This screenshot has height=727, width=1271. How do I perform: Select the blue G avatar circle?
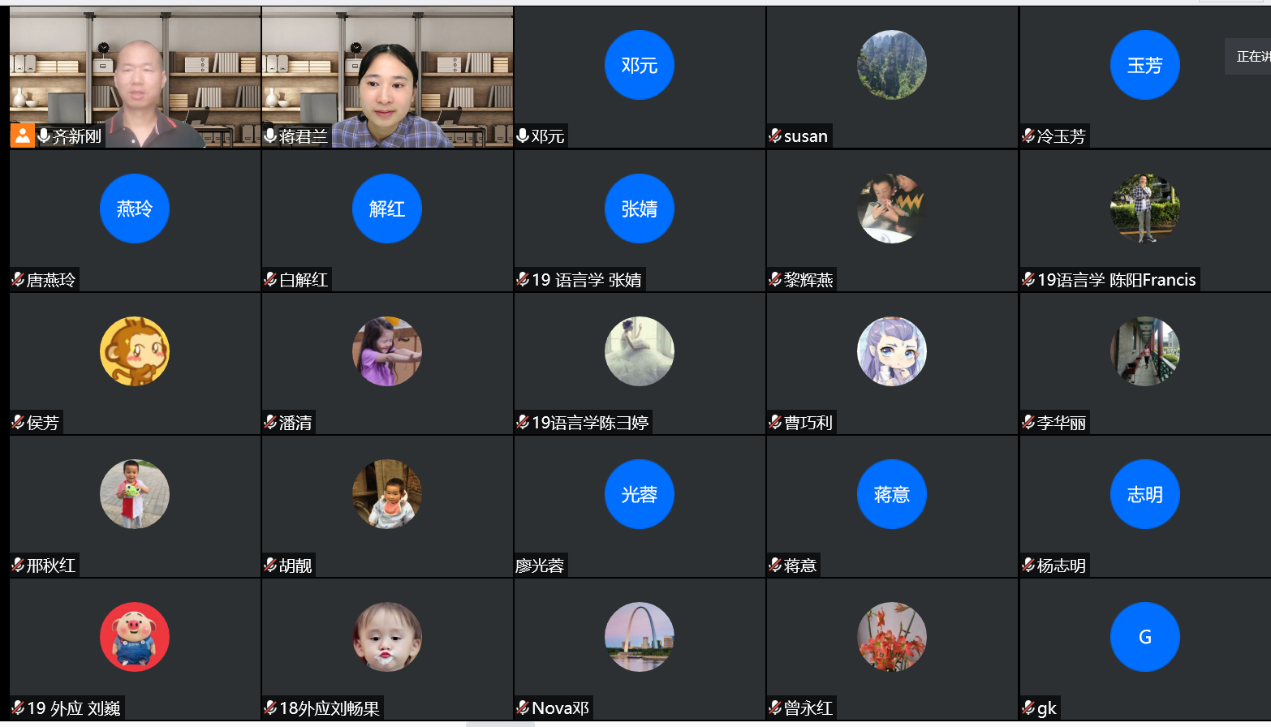(1145, 637)
